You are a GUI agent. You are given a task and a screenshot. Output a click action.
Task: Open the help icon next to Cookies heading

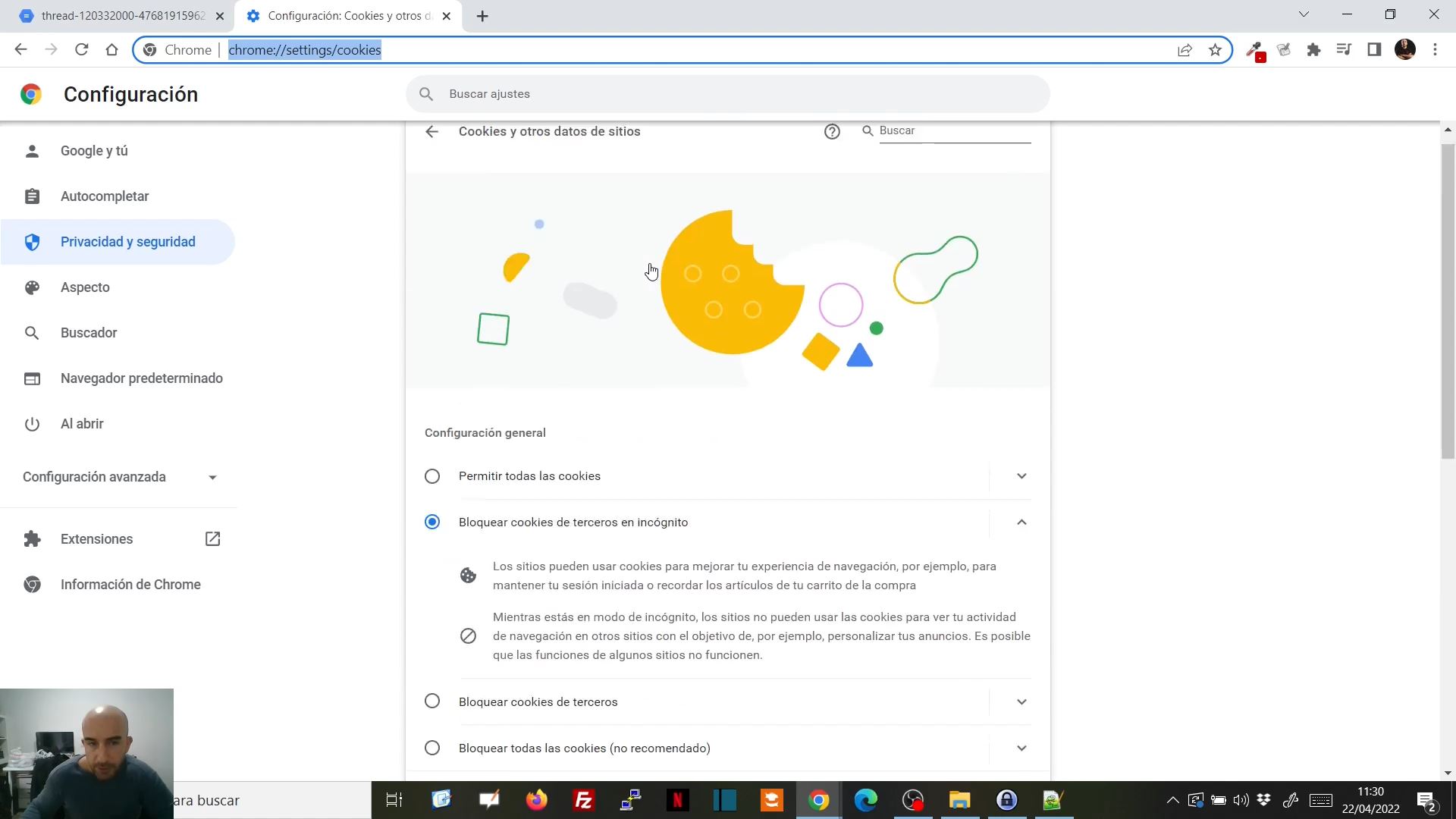click(x=832, y=131)
